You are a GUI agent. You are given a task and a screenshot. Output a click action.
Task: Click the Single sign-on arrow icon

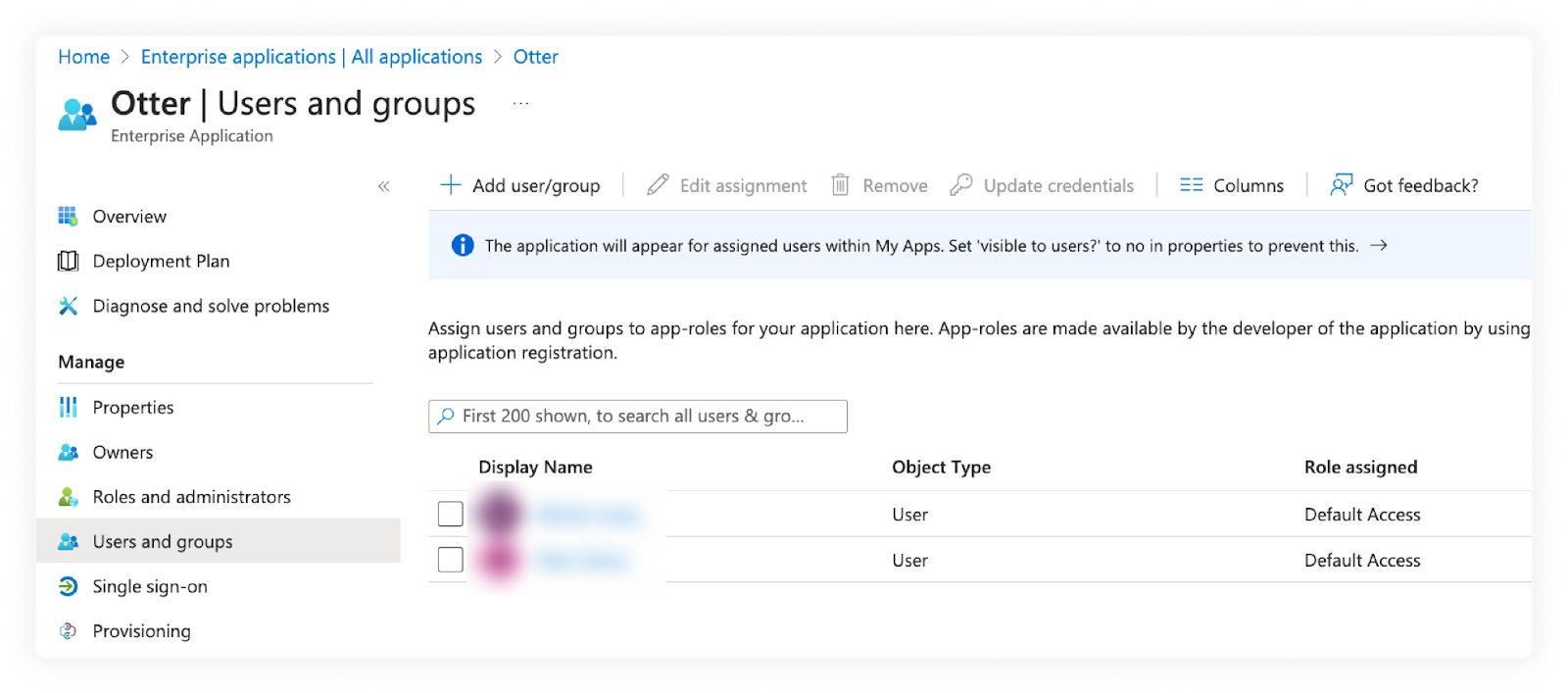[68, 586]
